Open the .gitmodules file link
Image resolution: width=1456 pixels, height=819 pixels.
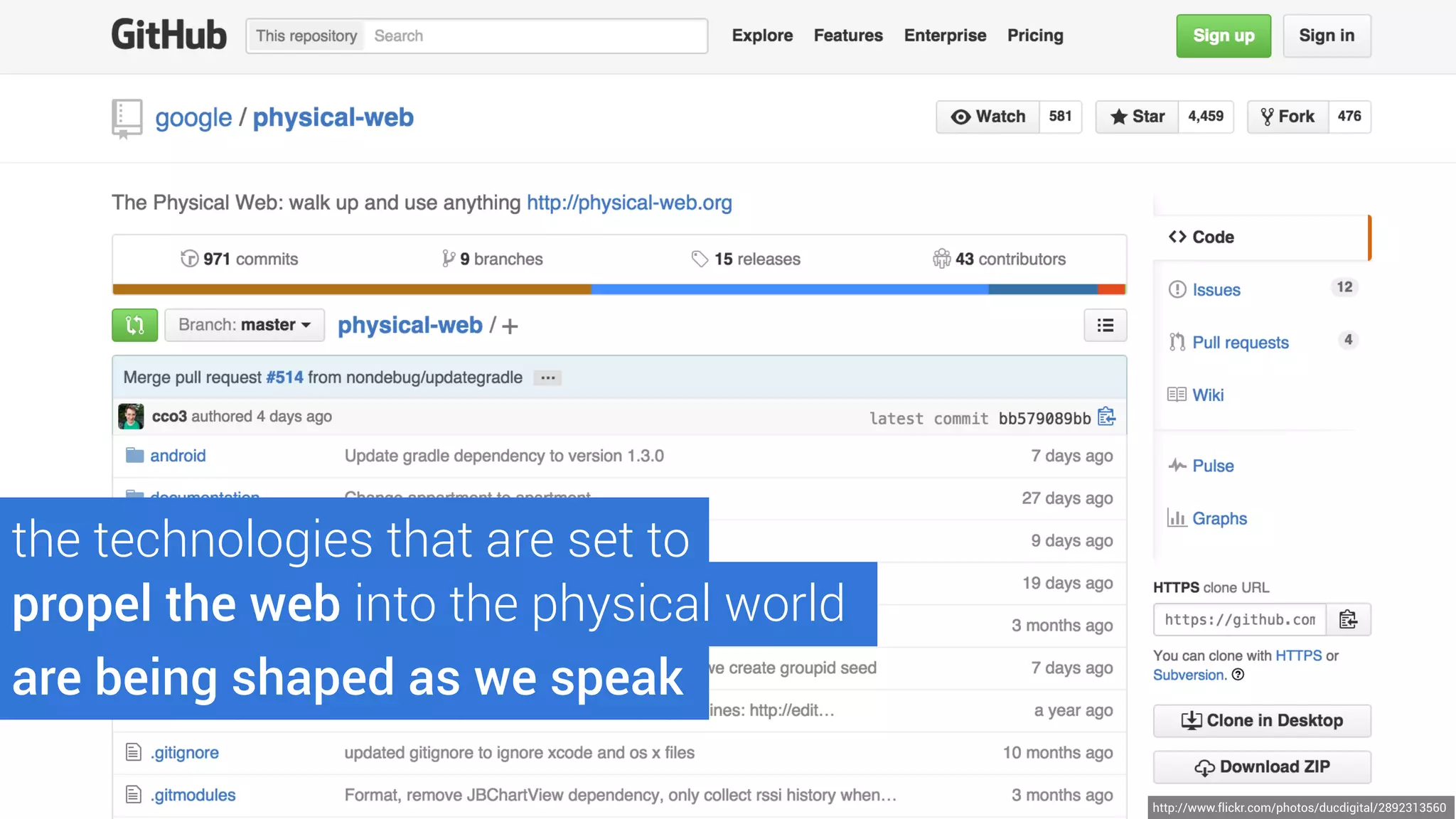pyautogui.click(x=193, y=796)
